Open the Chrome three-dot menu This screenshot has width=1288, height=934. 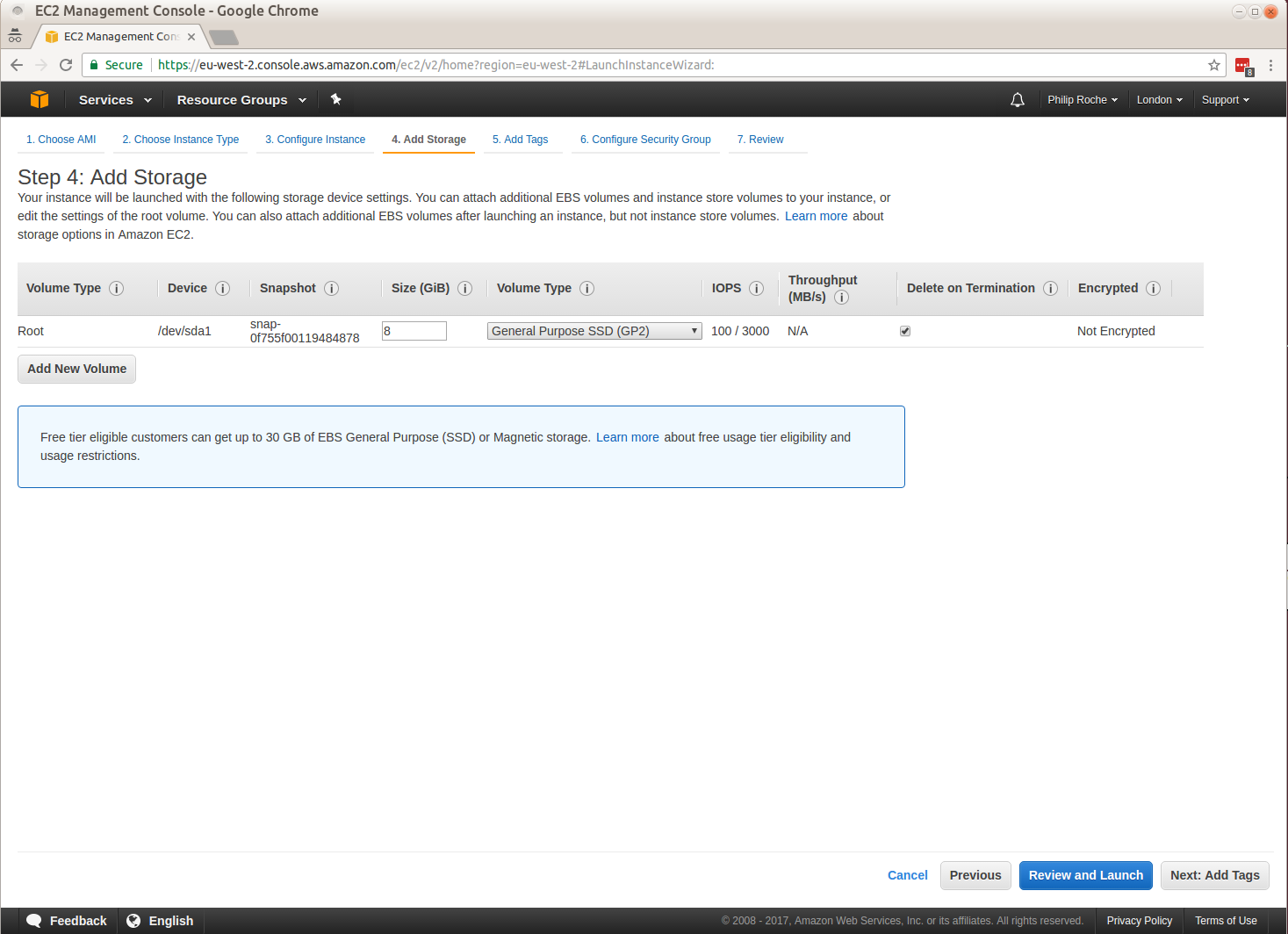point(1270,65)
